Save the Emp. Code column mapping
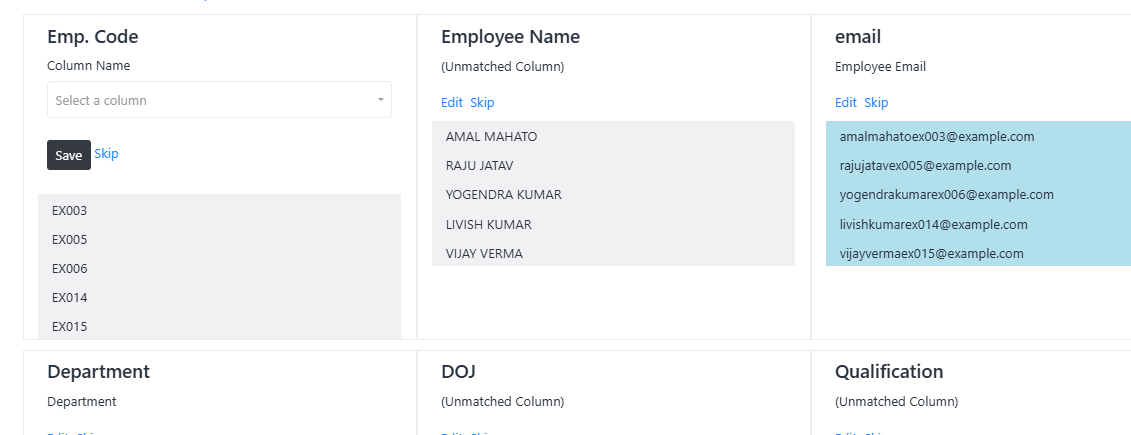This screenshot has height=435, width=1131. pyautogui.click(x=69, y=155)
